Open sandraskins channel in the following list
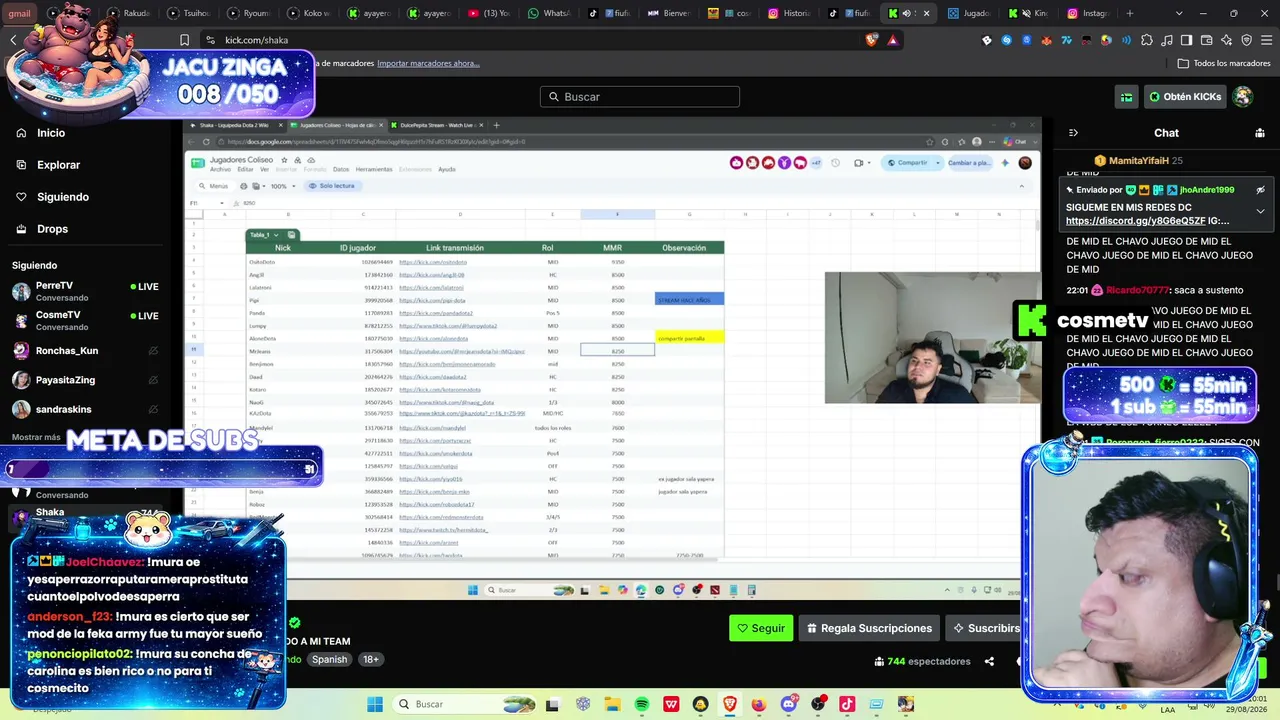 click(85, 409)
